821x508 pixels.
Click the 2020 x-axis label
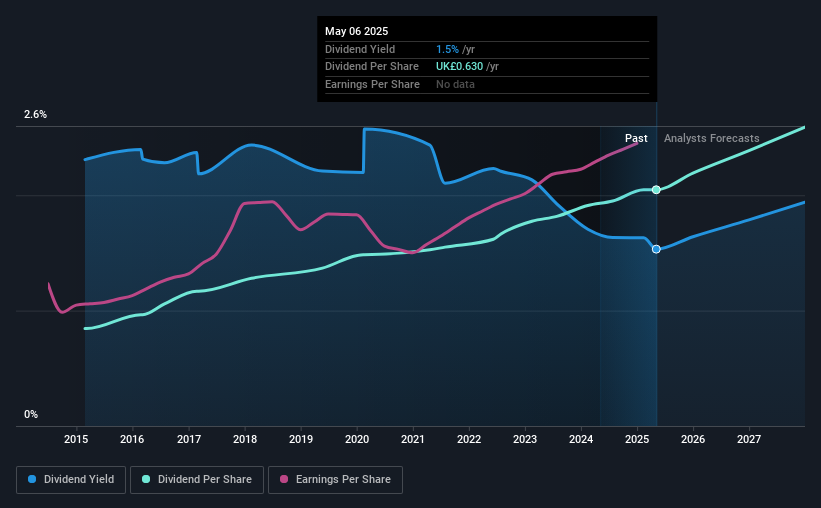pos(357,439)
